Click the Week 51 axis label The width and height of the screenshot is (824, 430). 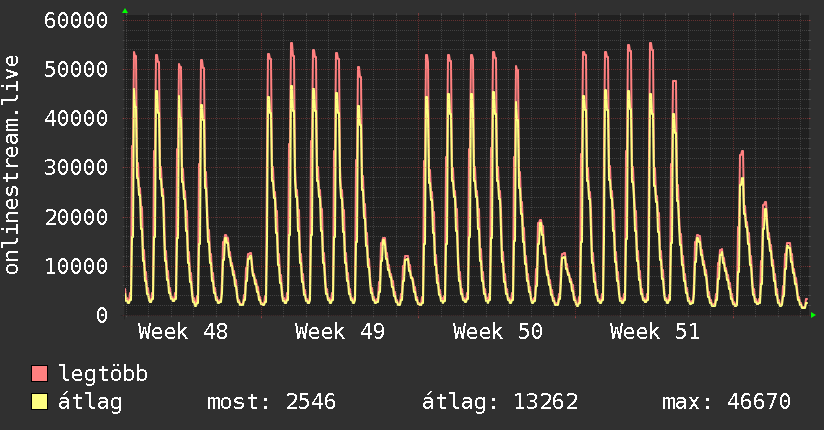[655, 332]
